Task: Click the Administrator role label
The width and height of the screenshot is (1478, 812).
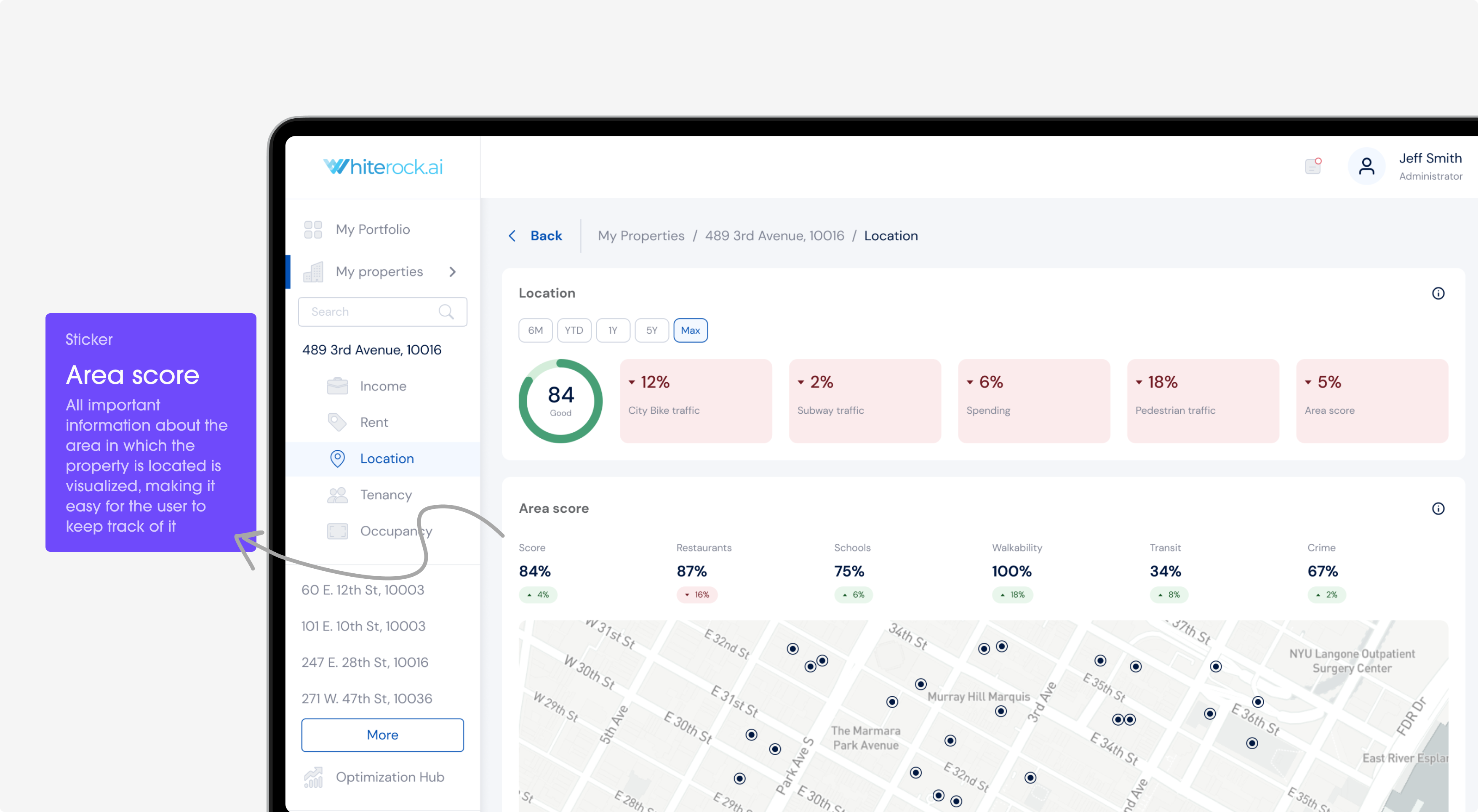Action: tap(1430, 176)
